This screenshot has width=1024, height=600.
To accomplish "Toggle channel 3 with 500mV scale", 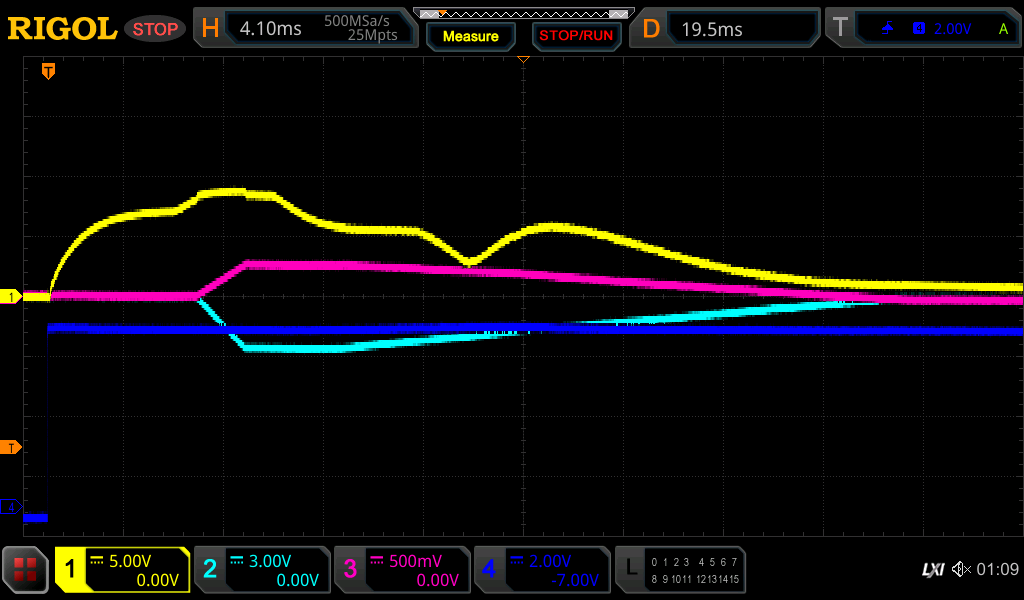I will [402, 570].
